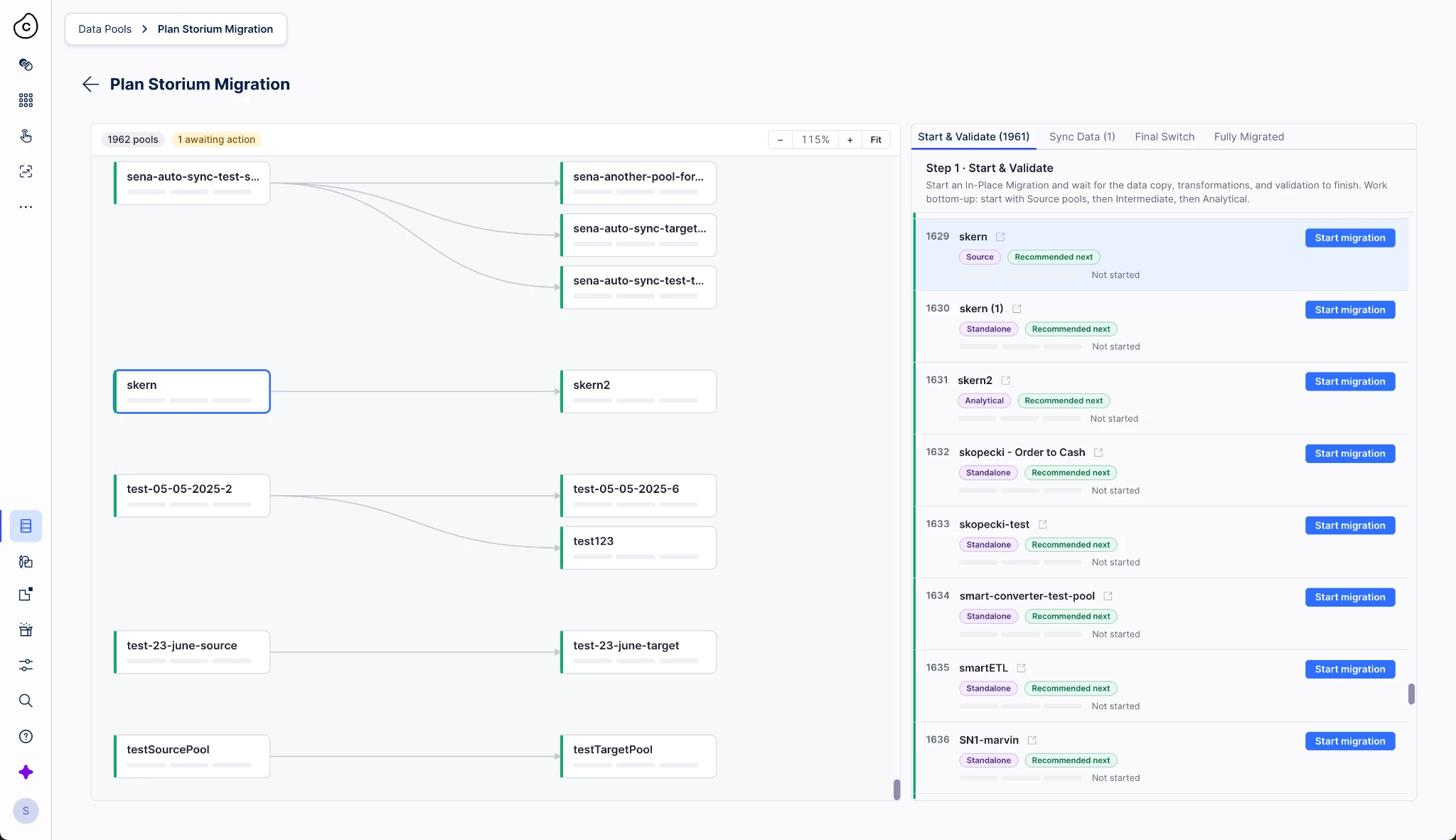
Task: Click the highlighted data pools sidebar icon
Action: [26, 526]
